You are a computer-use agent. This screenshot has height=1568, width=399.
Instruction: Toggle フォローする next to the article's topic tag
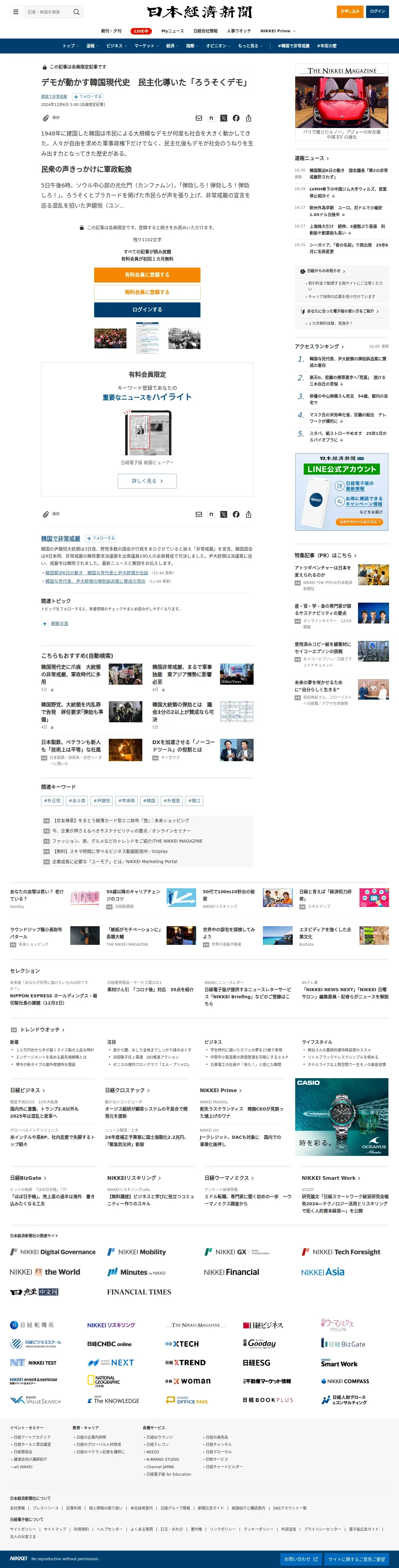[x=88, y=97]
